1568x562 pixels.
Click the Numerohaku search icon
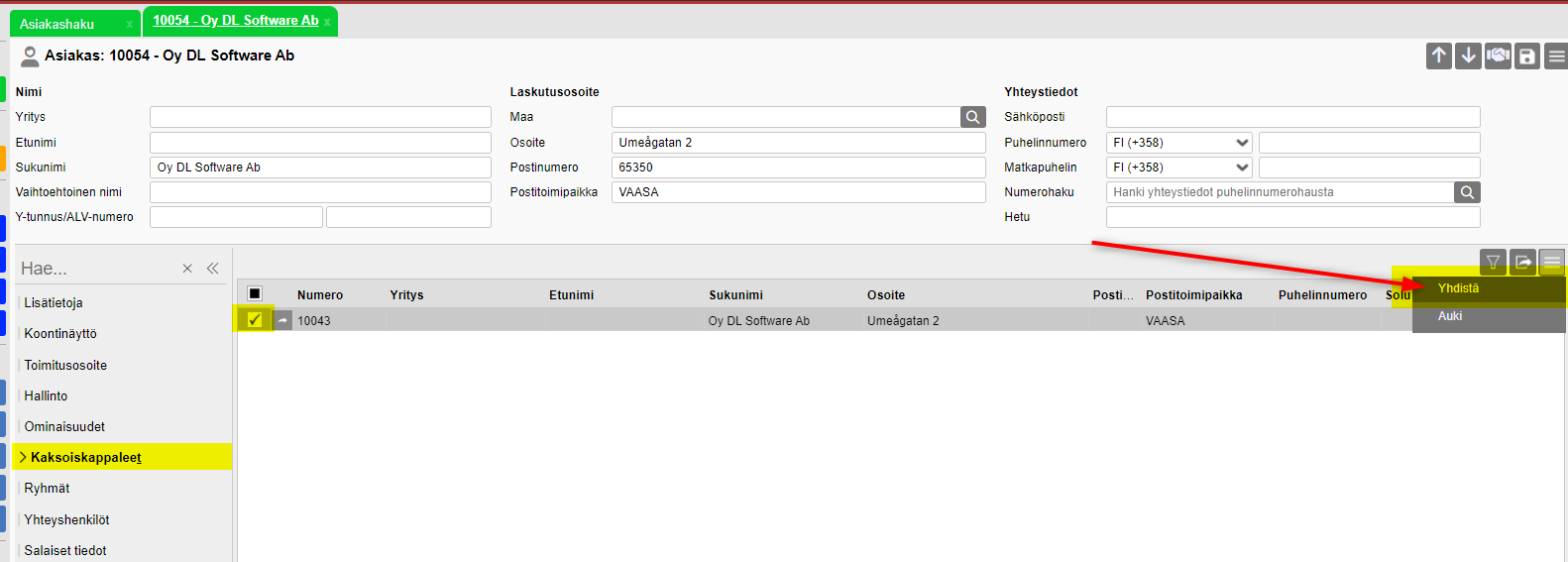click(x=1467, y=192)
